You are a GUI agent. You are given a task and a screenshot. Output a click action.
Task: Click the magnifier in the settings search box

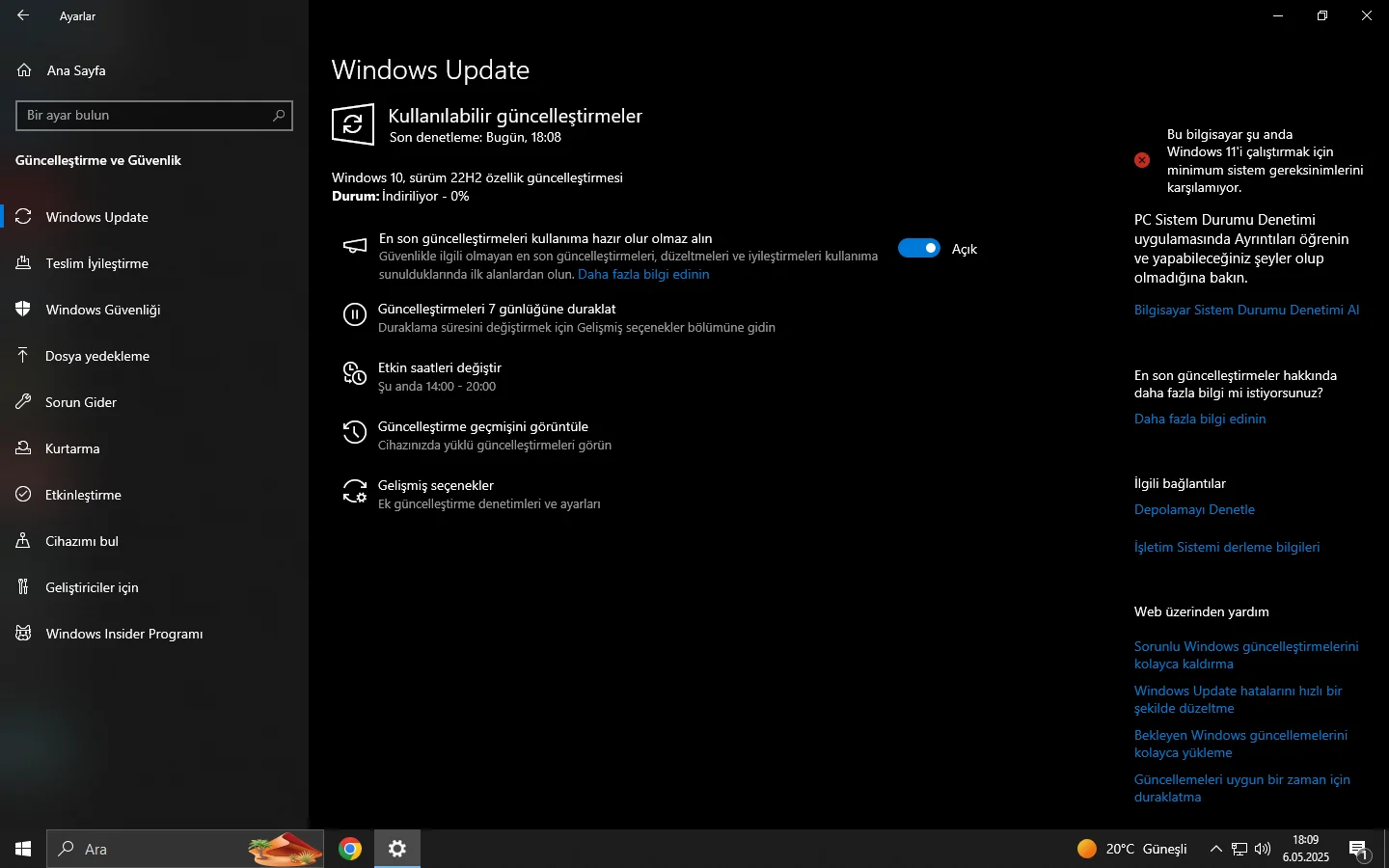pyautogui.click(x=279, y=115)
